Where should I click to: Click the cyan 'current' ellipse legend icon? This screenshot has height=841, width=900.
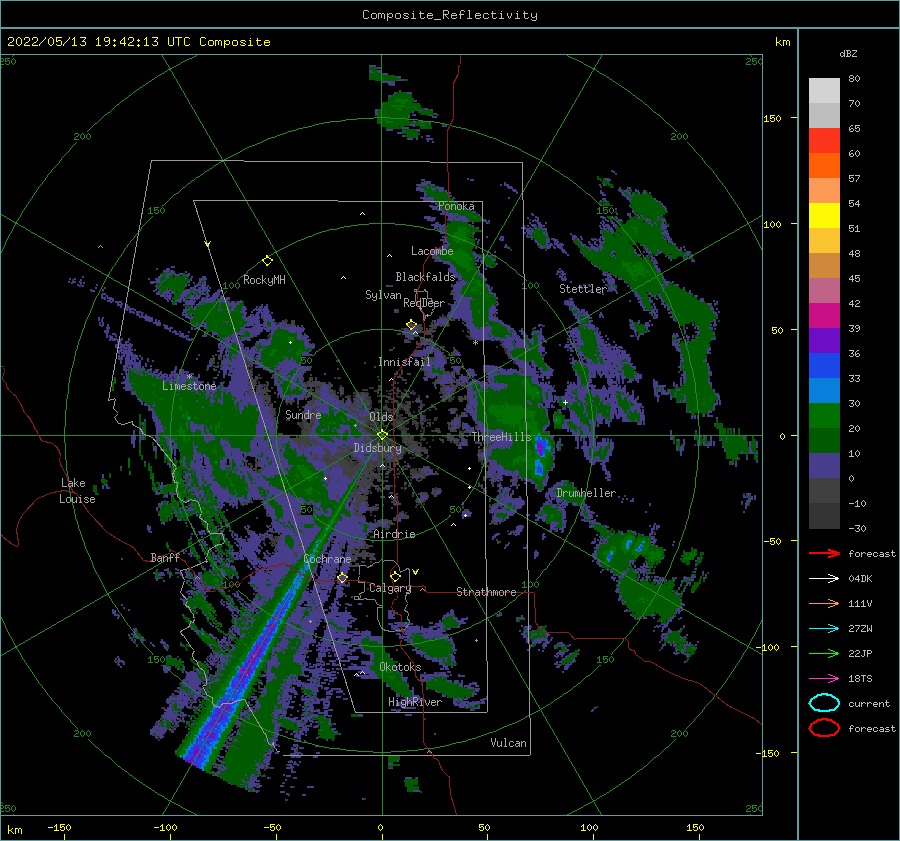[824, 703]
